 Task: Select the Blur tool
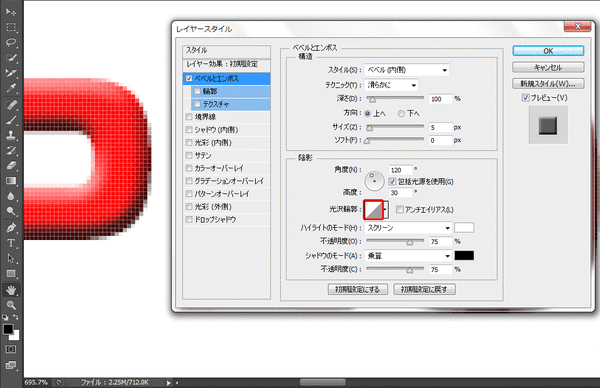[x=11, y=196]
